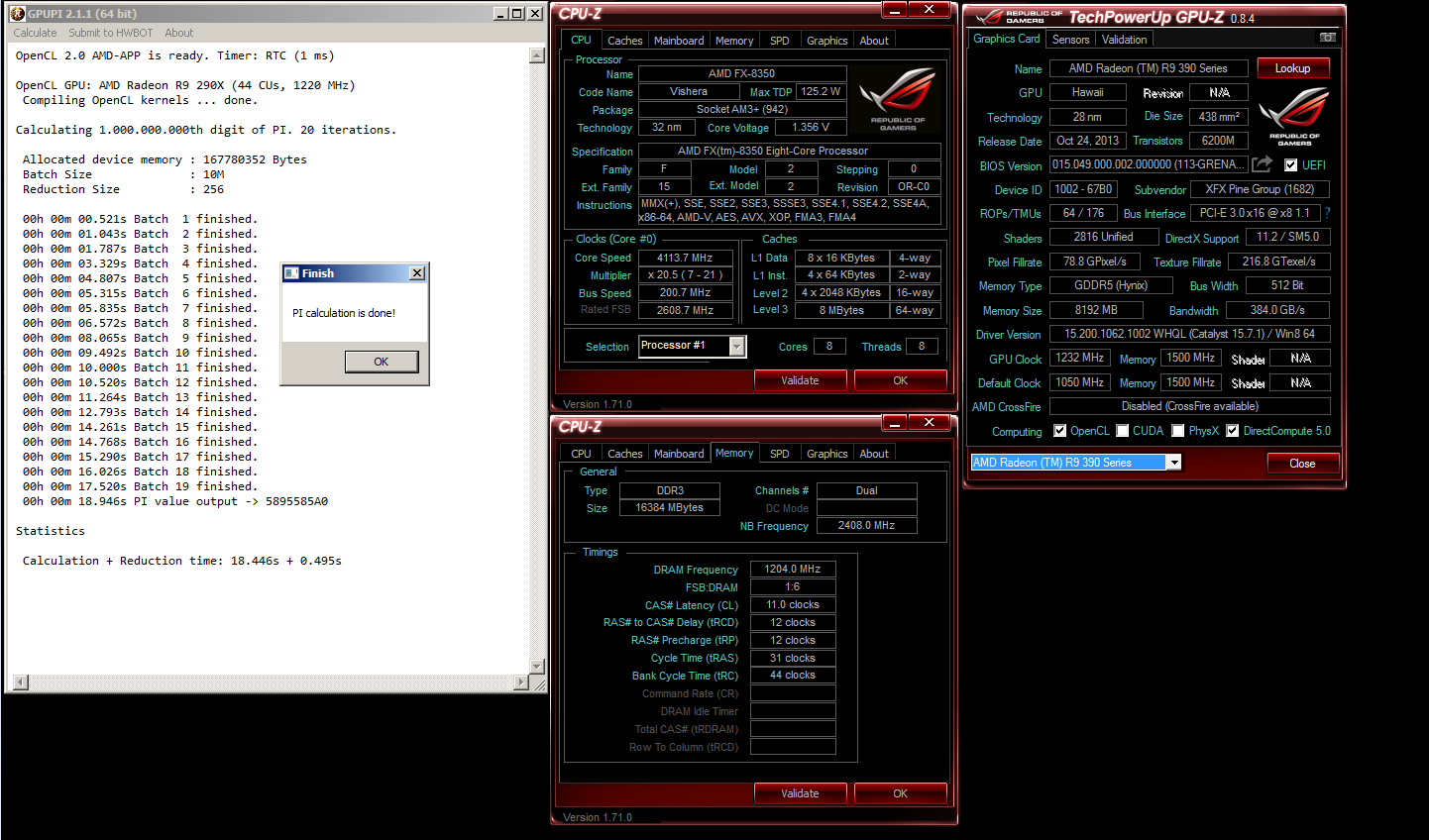Open About tab in CPU-Z processor window

click(x=874, y=41)
